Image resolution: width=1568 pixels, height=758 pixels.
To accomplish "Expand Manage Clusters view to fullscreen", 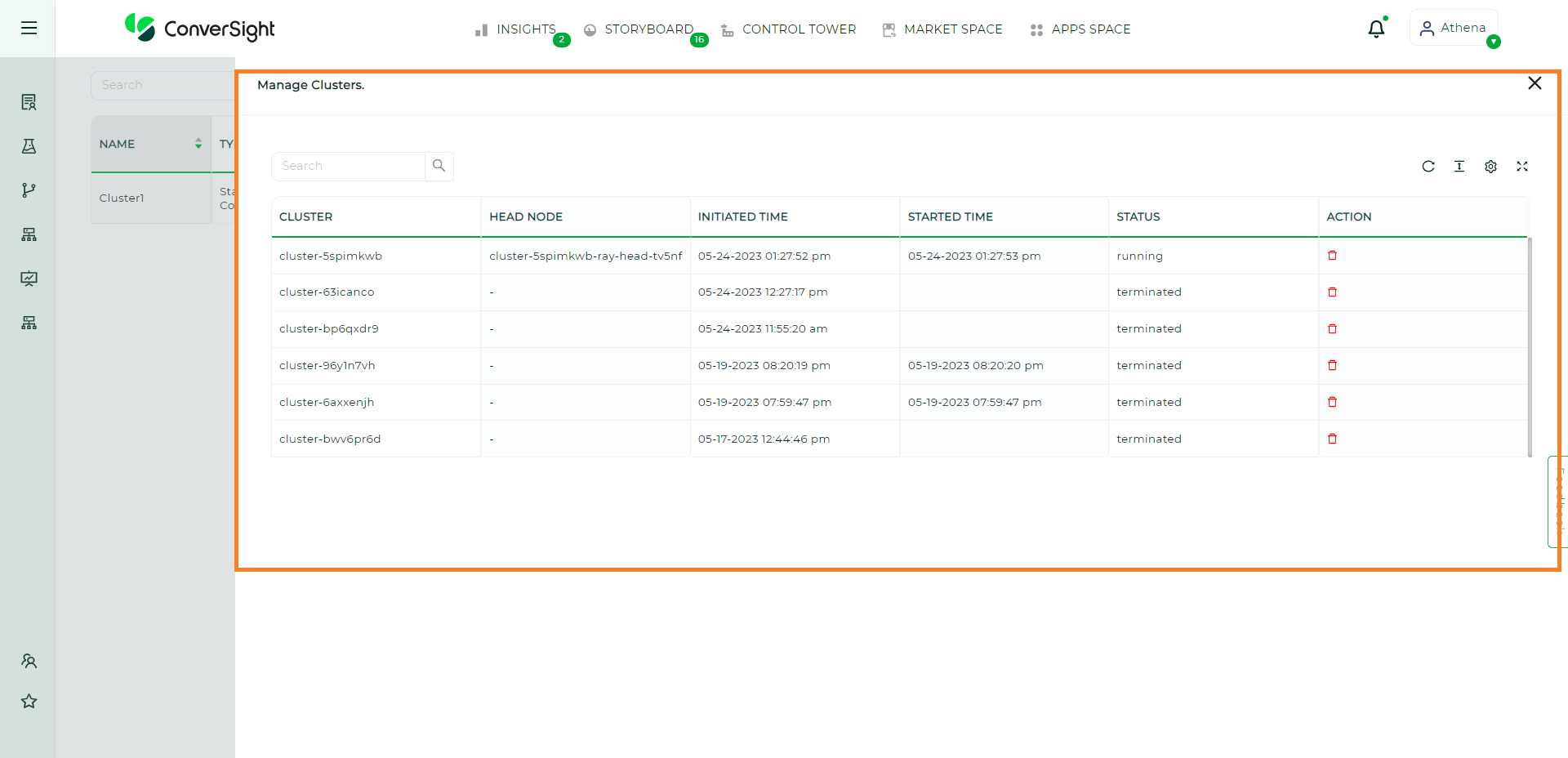I will [x=1522, y=166].
